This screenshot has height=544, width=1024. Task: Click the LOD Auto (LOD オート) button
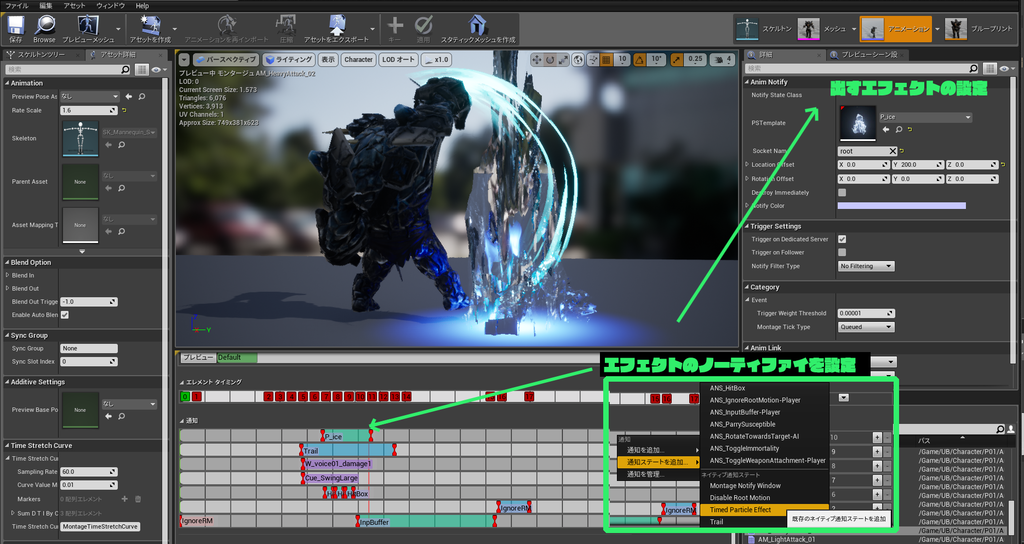[398, 59]
